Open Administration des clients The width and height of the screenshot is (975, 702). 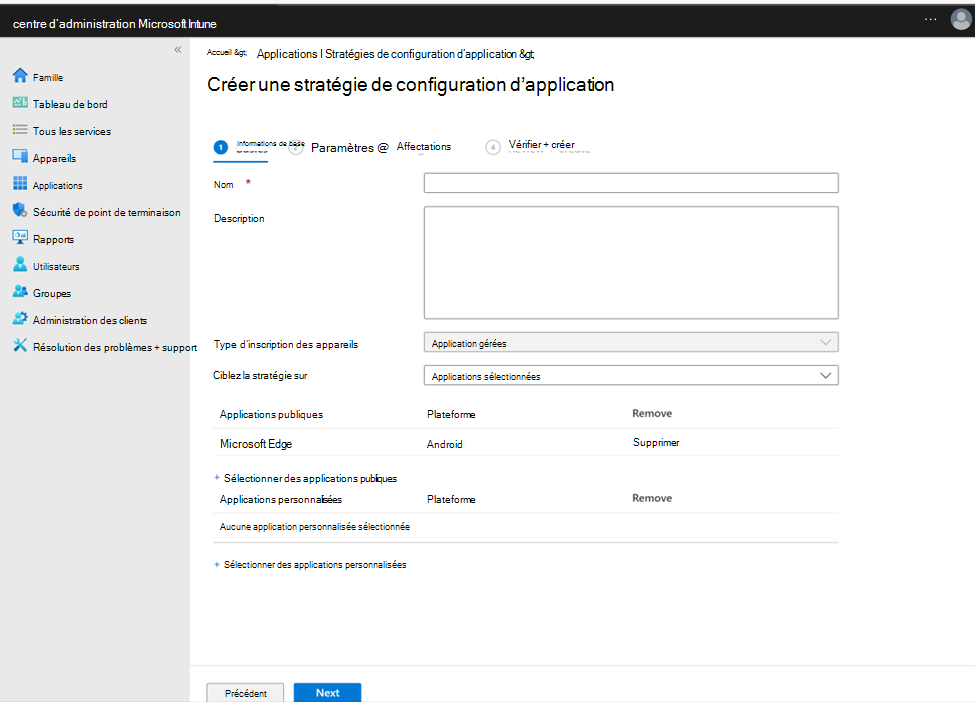[90, 320]
